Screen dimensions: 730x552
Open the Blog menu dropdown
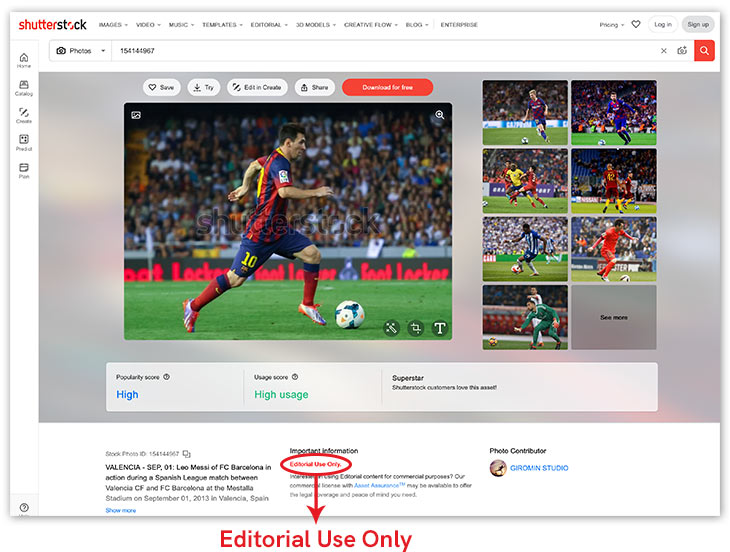417,25
